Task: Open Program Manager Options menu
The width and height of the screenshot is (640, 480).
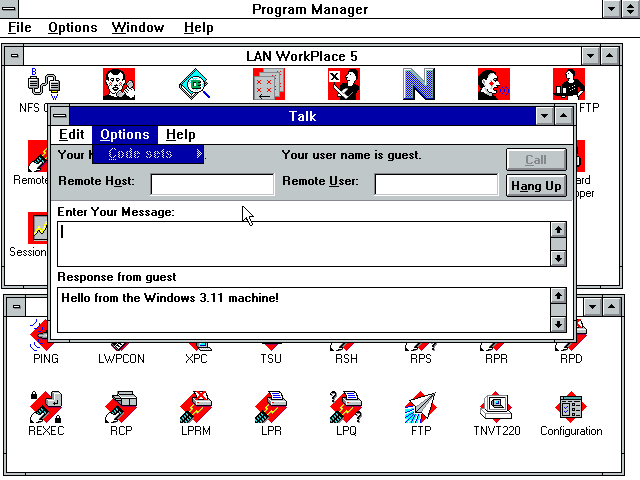Action: [x=73, y=27]
